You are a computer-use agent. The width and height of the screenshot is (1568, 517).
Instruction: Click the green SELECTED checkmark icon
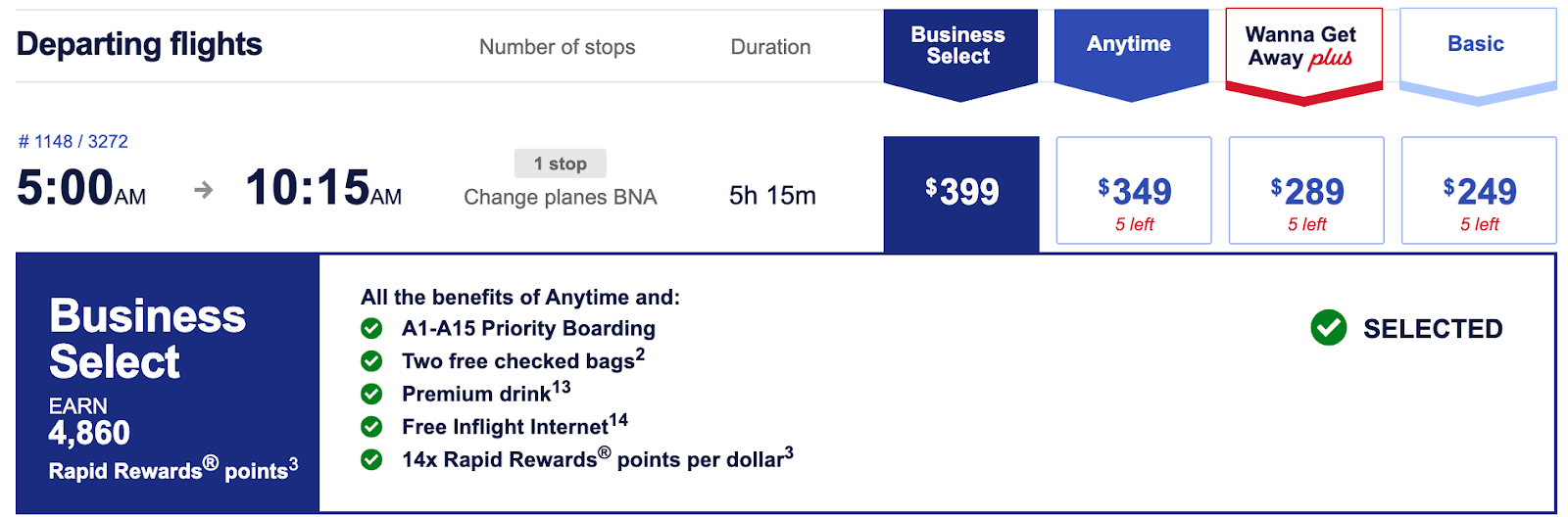tap(1328, 328)
